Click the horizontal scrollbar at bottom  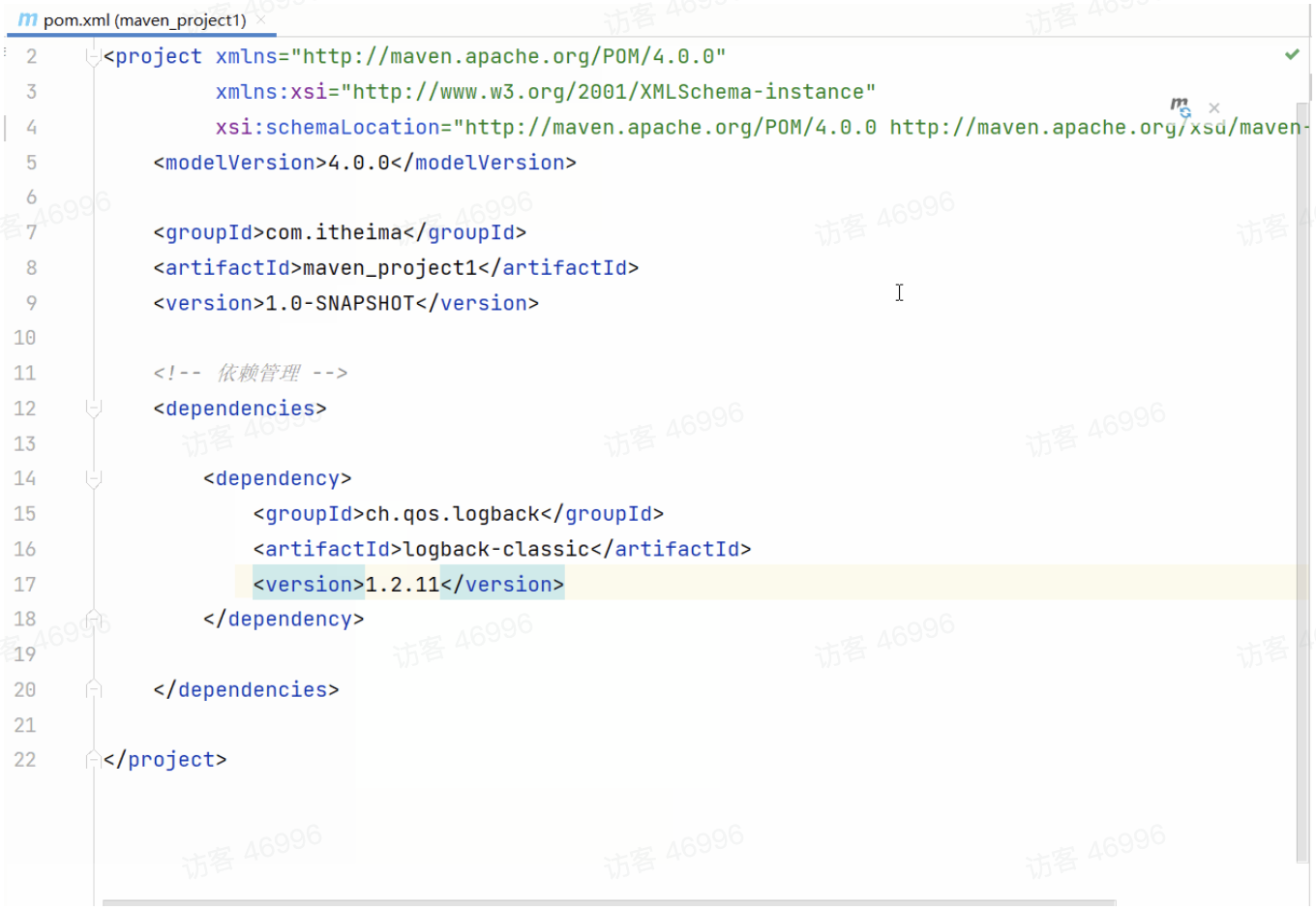point(610,902)
